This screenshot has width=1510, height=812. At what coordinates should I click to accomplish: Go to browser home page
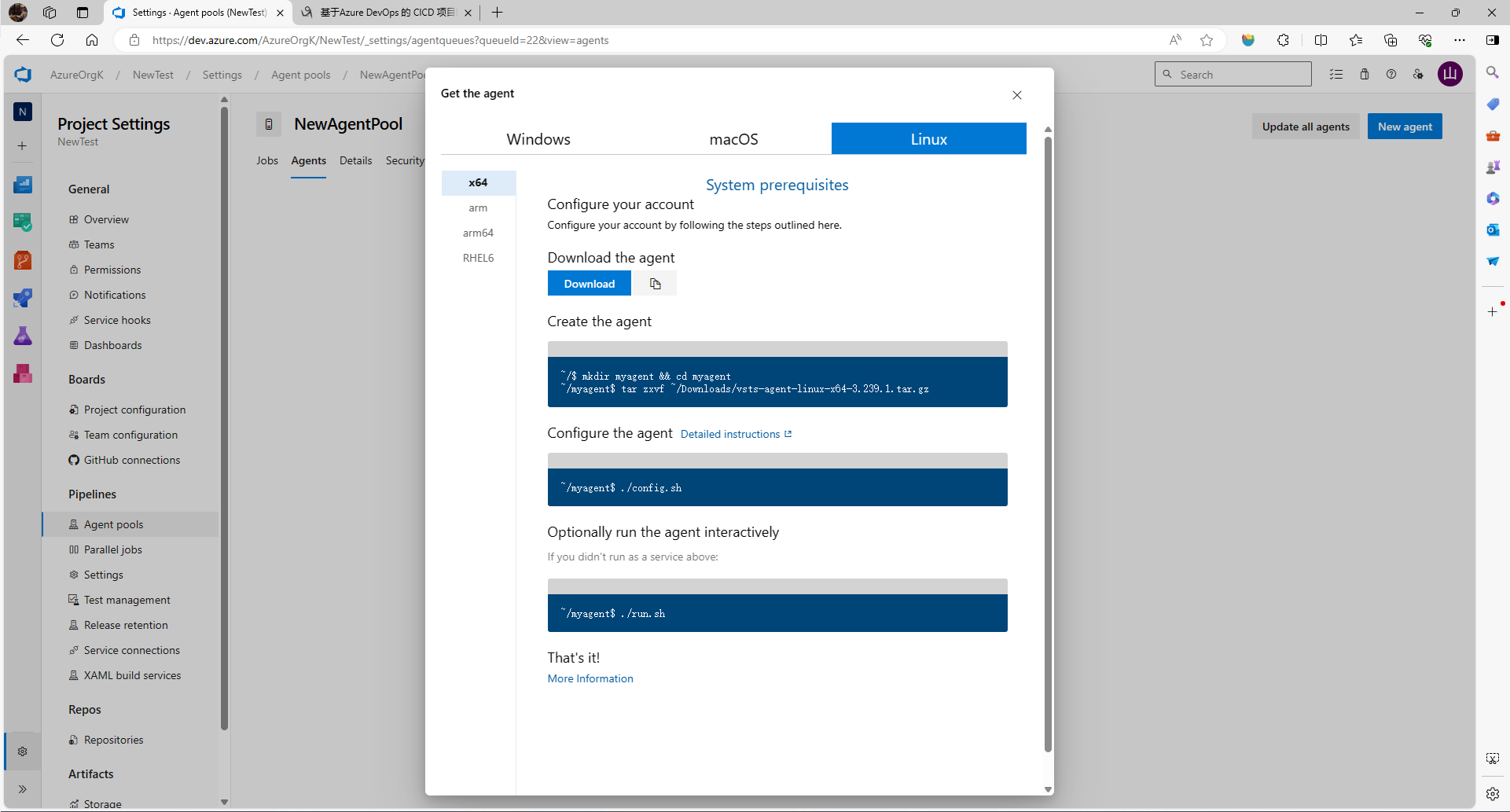92,40
